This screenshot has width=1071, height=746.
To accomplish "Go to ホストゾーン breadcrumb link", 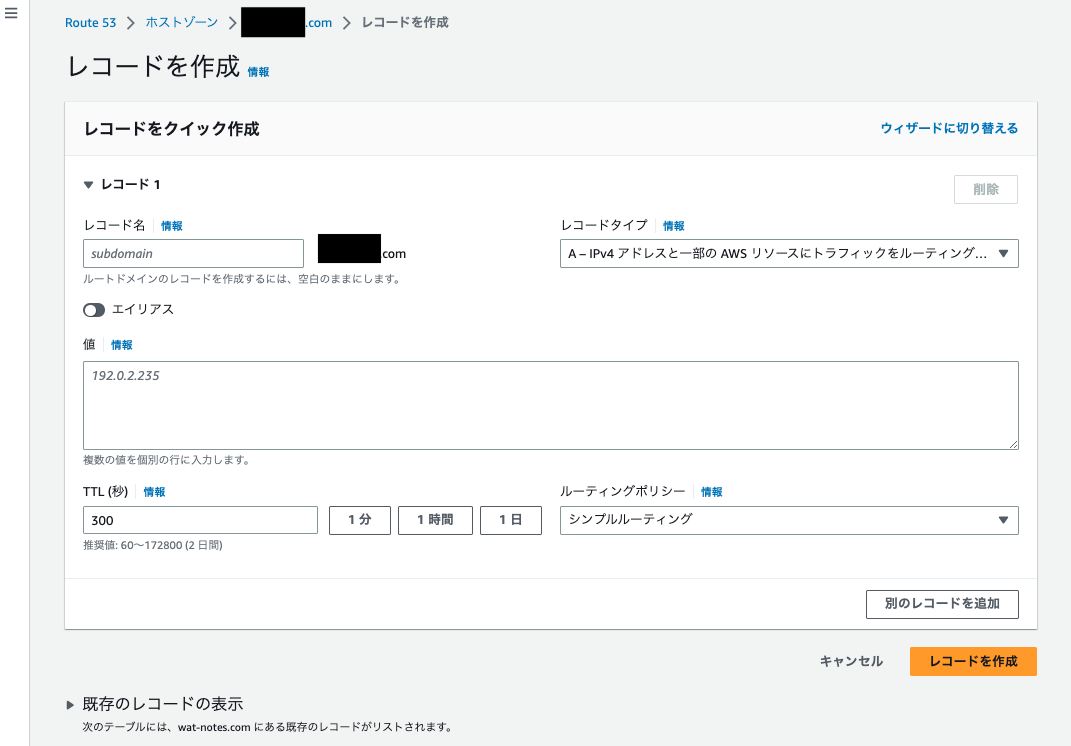I will coord(181,23).
